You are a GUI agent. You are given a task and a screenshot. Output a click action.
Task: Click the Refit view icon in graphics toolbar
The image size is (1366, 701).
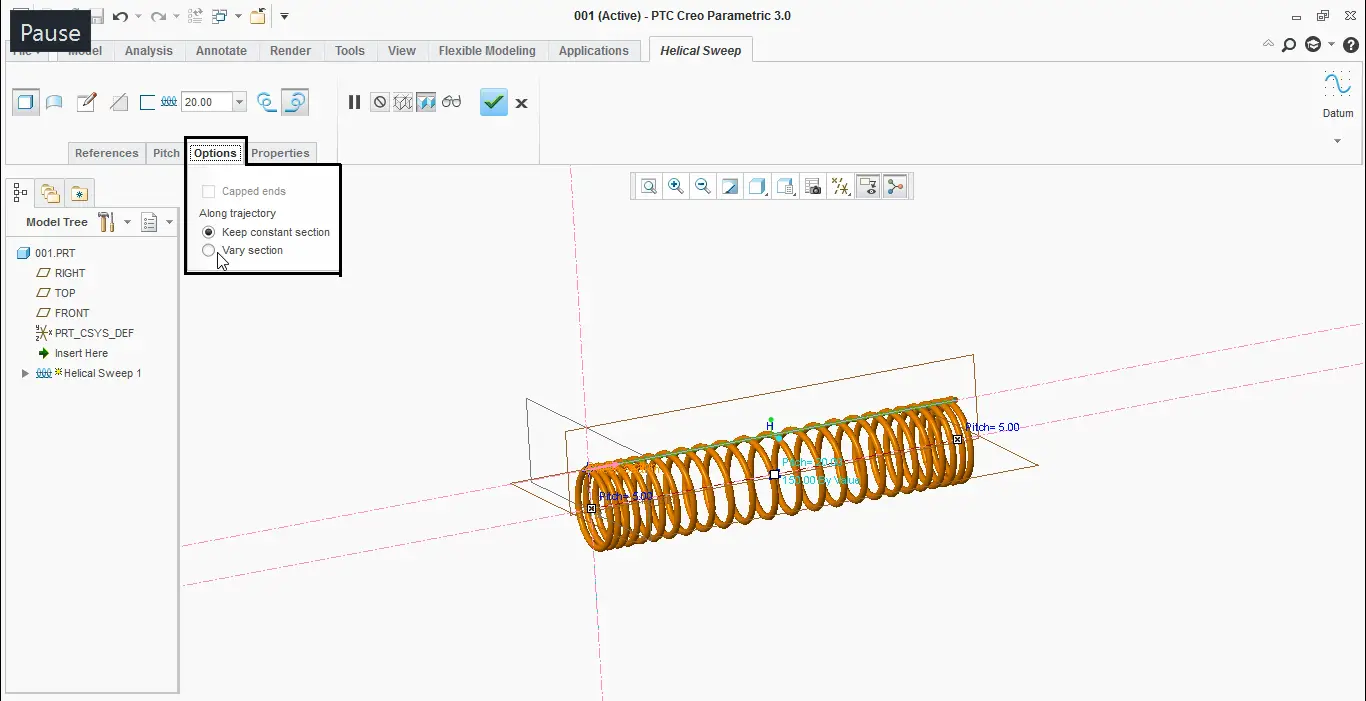648,186
